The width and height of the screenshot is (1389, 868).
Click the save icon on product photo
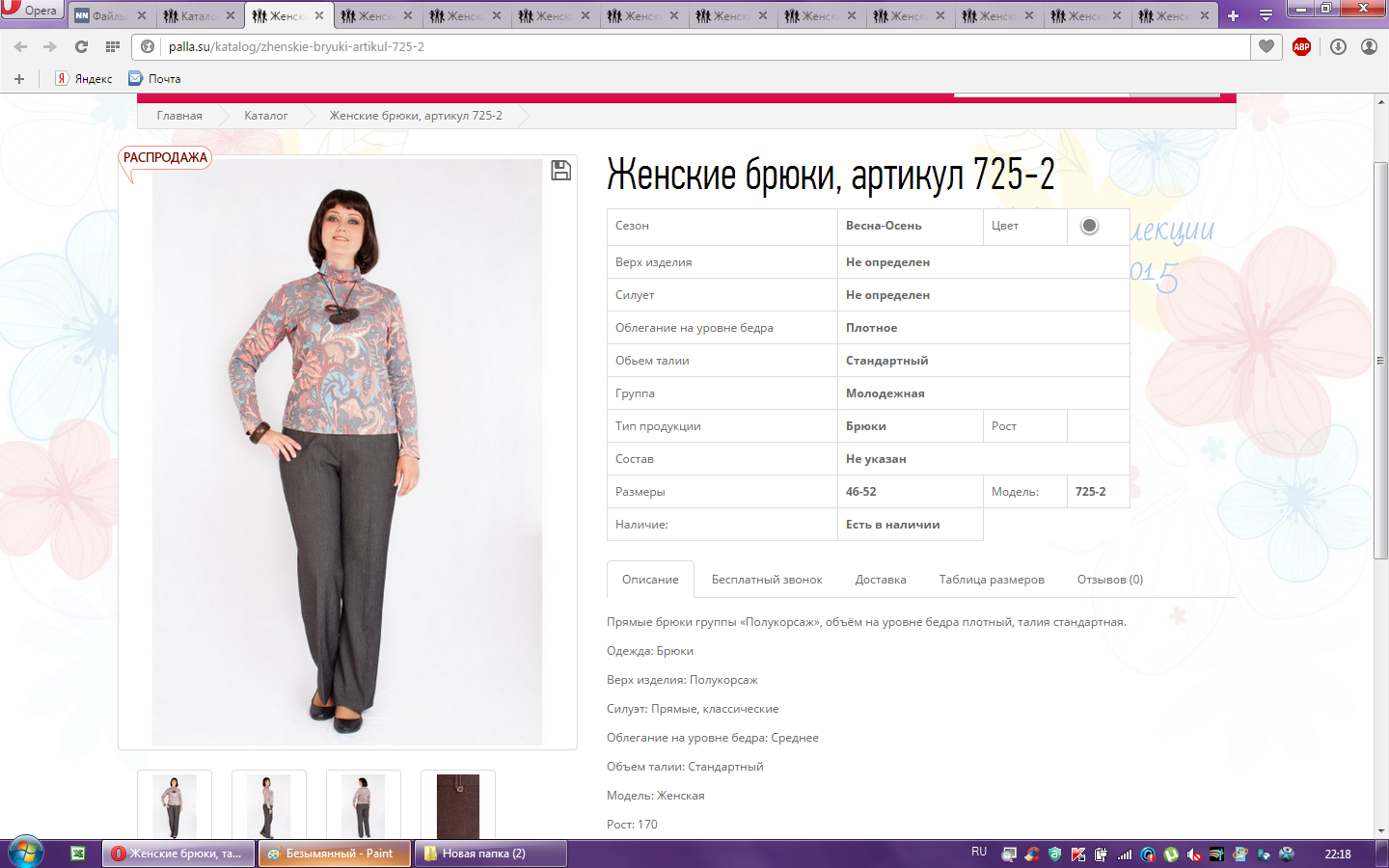pyautogui.click(x=560, y=171)
